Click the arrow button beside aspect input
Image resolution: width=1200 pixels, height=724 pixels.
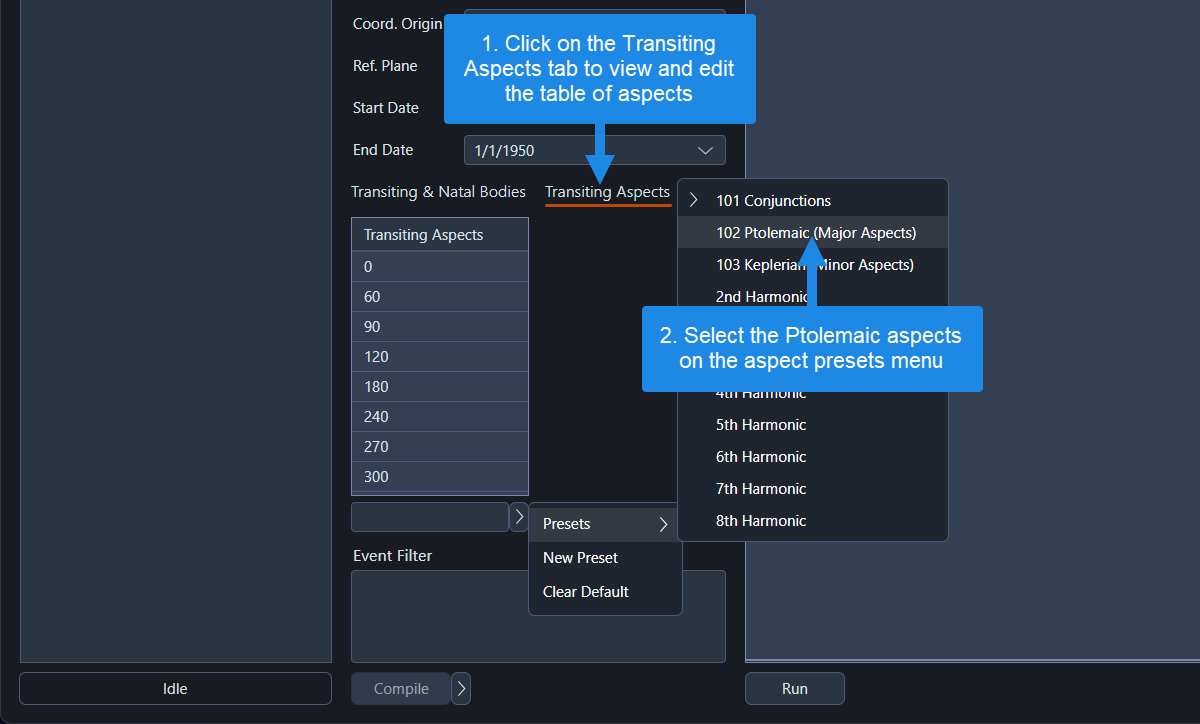click(x=519, y=517)
